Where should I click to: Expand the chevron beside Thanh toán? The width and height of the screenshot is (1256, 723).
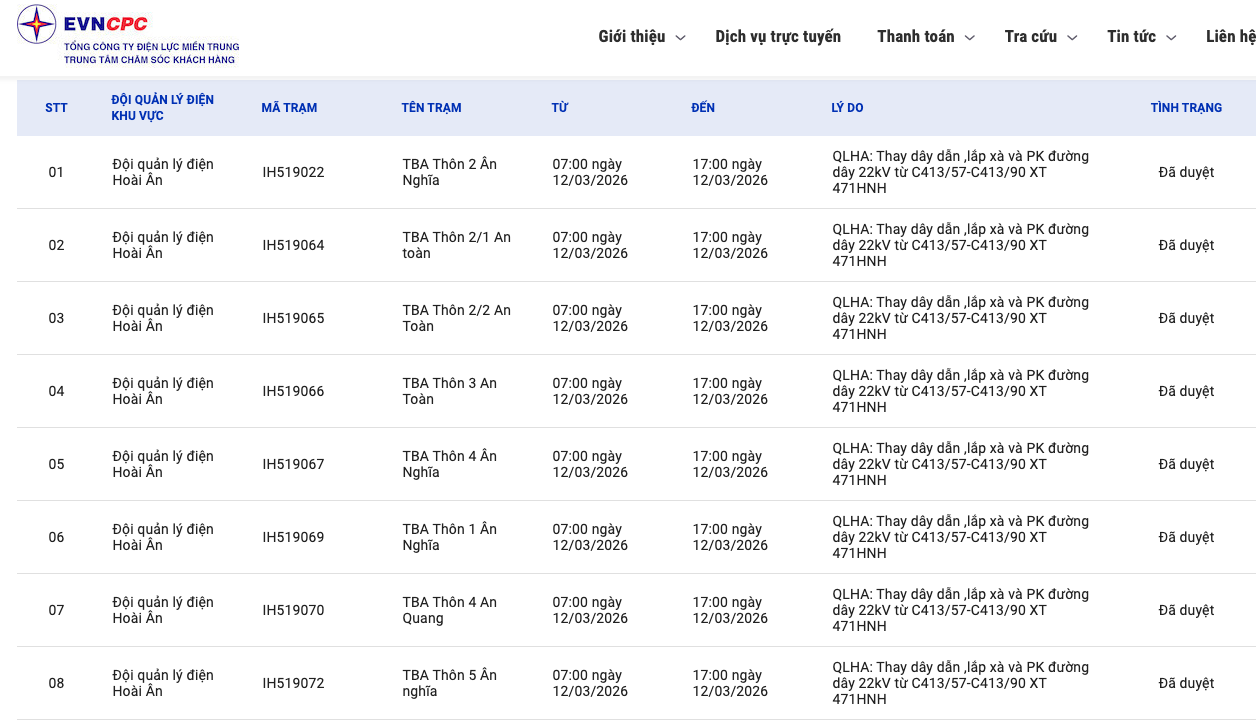click(x=970, y=38)
